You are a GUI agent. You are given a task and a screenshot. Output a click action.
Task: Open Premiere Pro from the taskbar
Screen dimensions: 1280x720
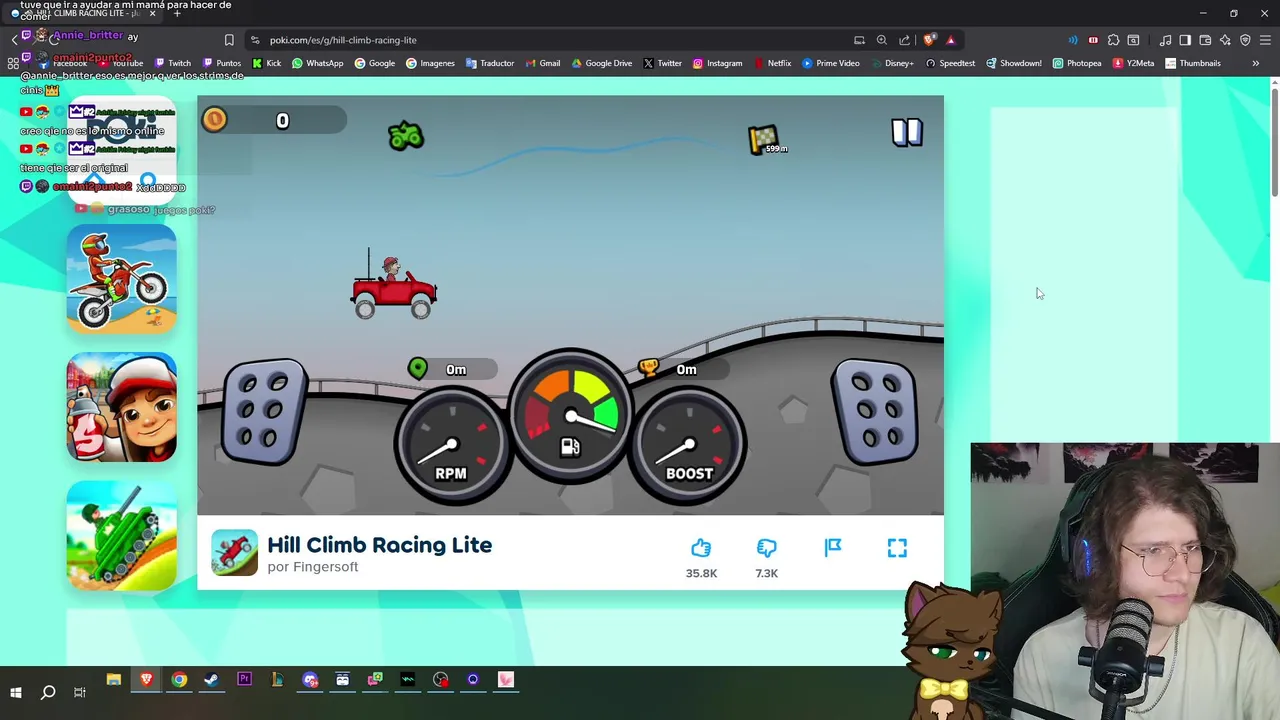244,680
